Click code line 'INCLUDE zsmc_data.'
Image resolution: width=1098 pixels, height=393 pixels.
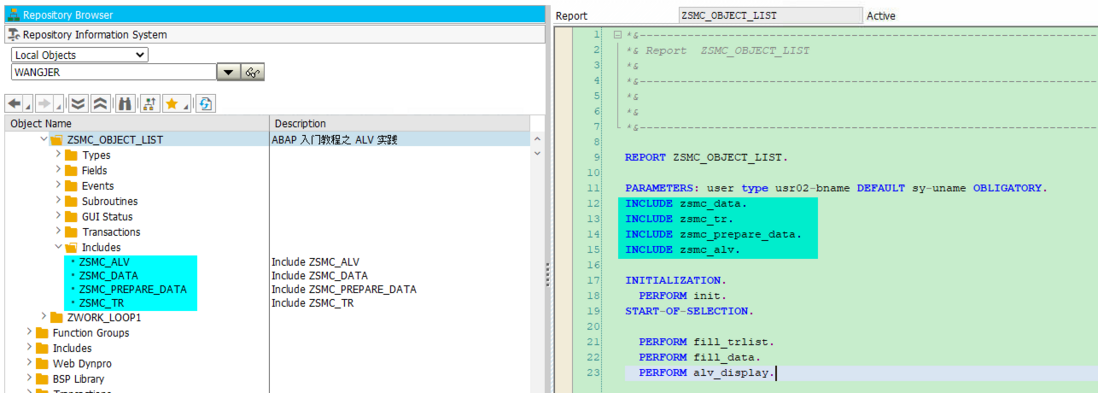tap(686, 204)
